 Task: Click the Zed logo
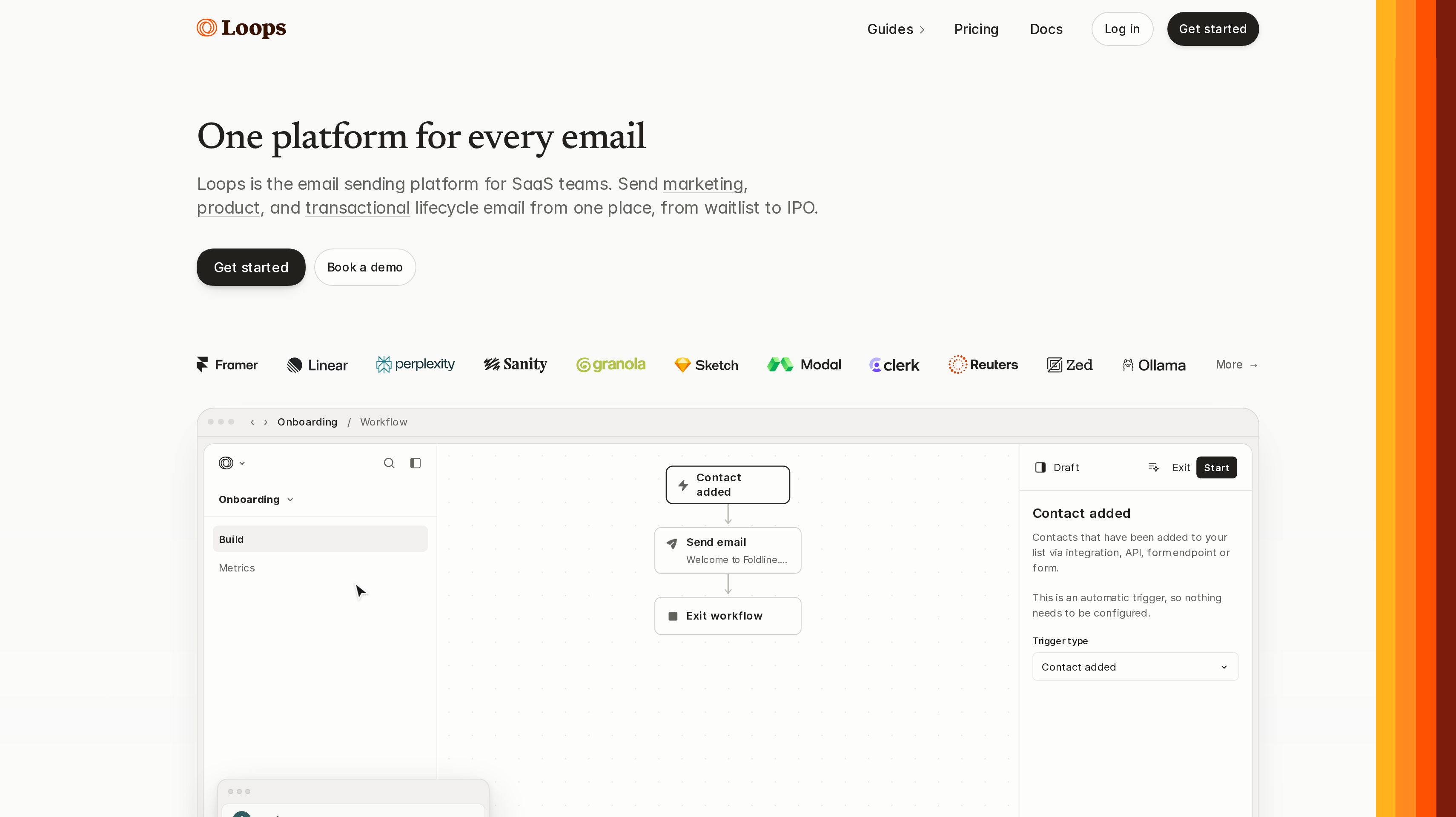[x=1069, y=365]
